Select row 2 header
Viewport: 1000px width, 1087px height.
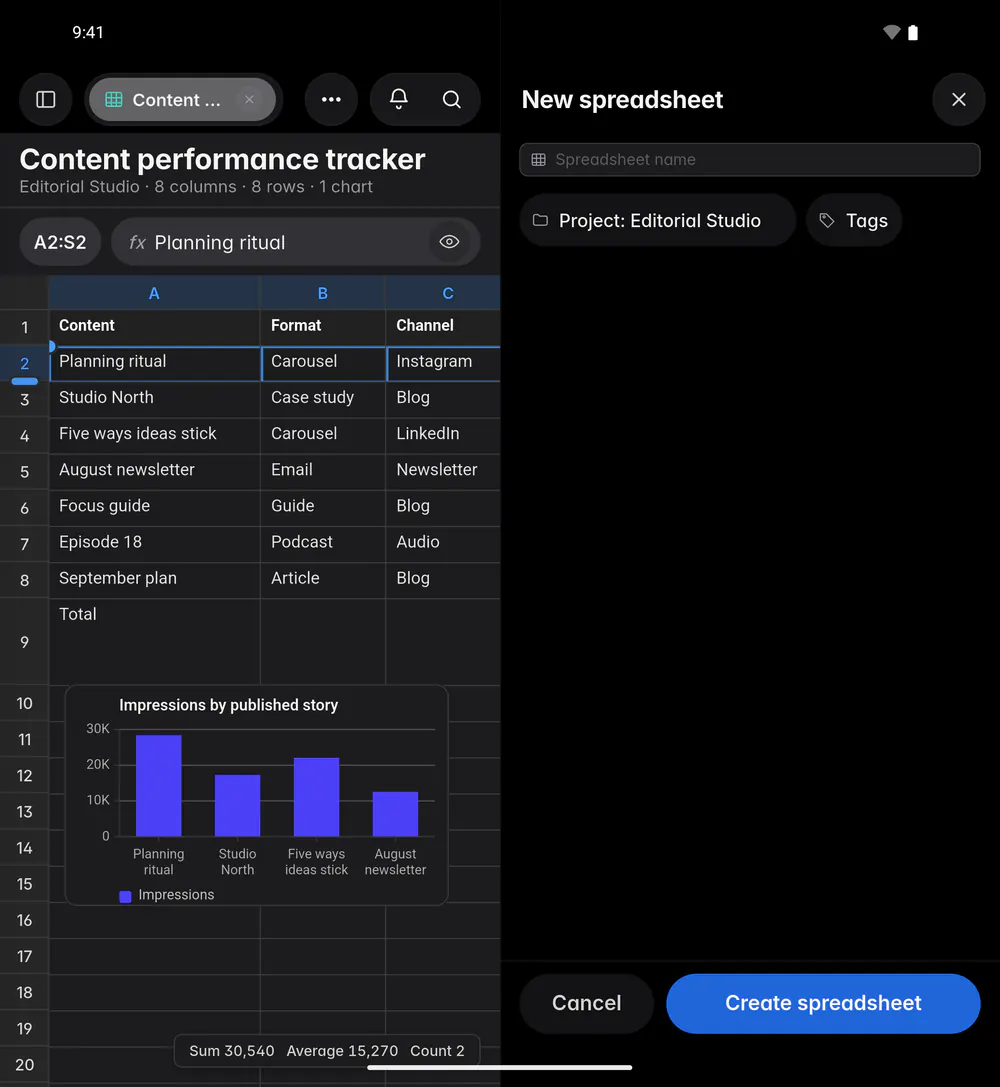coord(24,363)
